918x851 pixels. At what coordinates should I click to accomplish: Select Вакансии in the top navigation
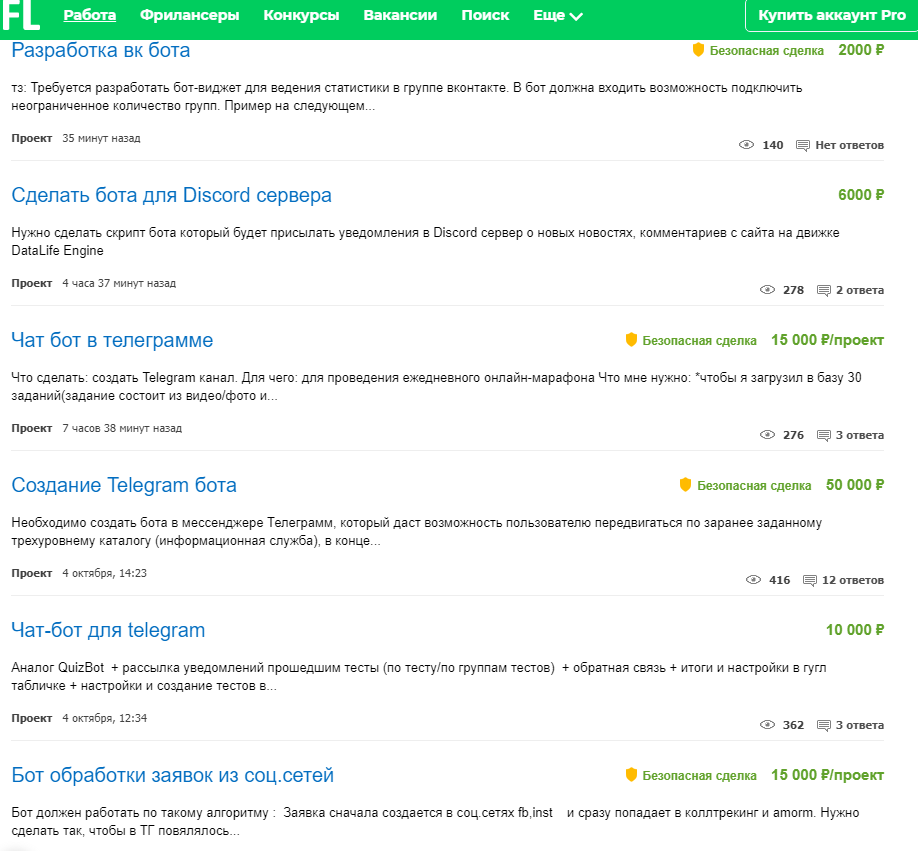click(x=400, y=15)
